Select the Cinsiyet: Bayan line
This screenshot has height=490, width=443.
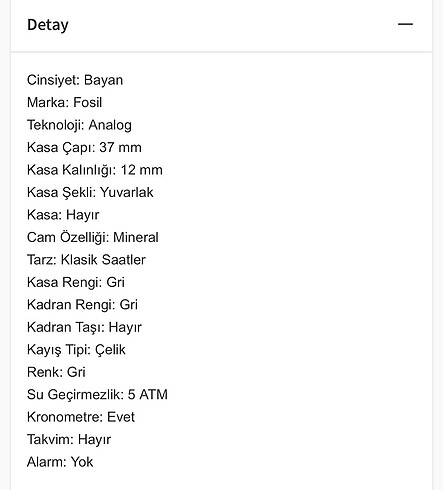click(75, 80)
